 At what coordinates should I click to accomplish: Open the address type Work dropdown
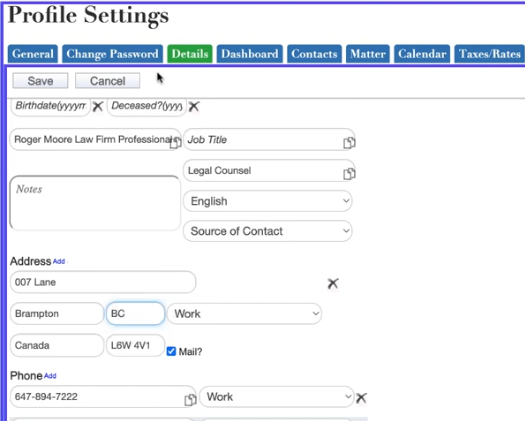[244, 313]
